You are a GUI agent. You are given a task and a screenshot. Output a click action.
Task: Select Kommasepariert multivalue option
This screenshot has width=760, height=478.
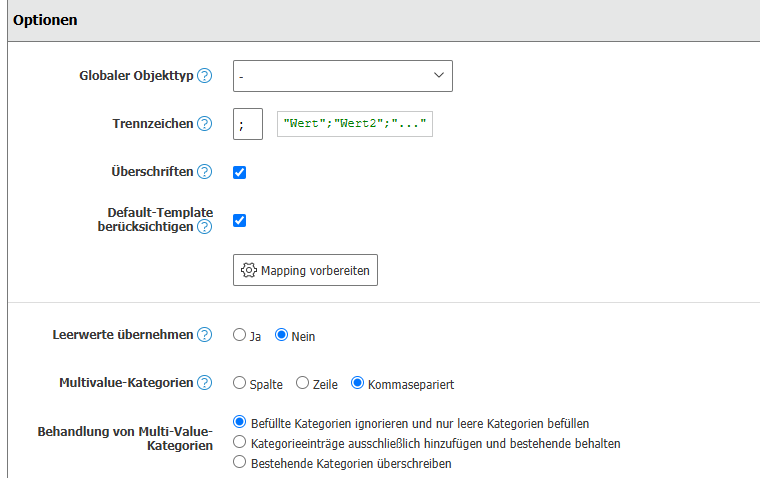point(357,383)
